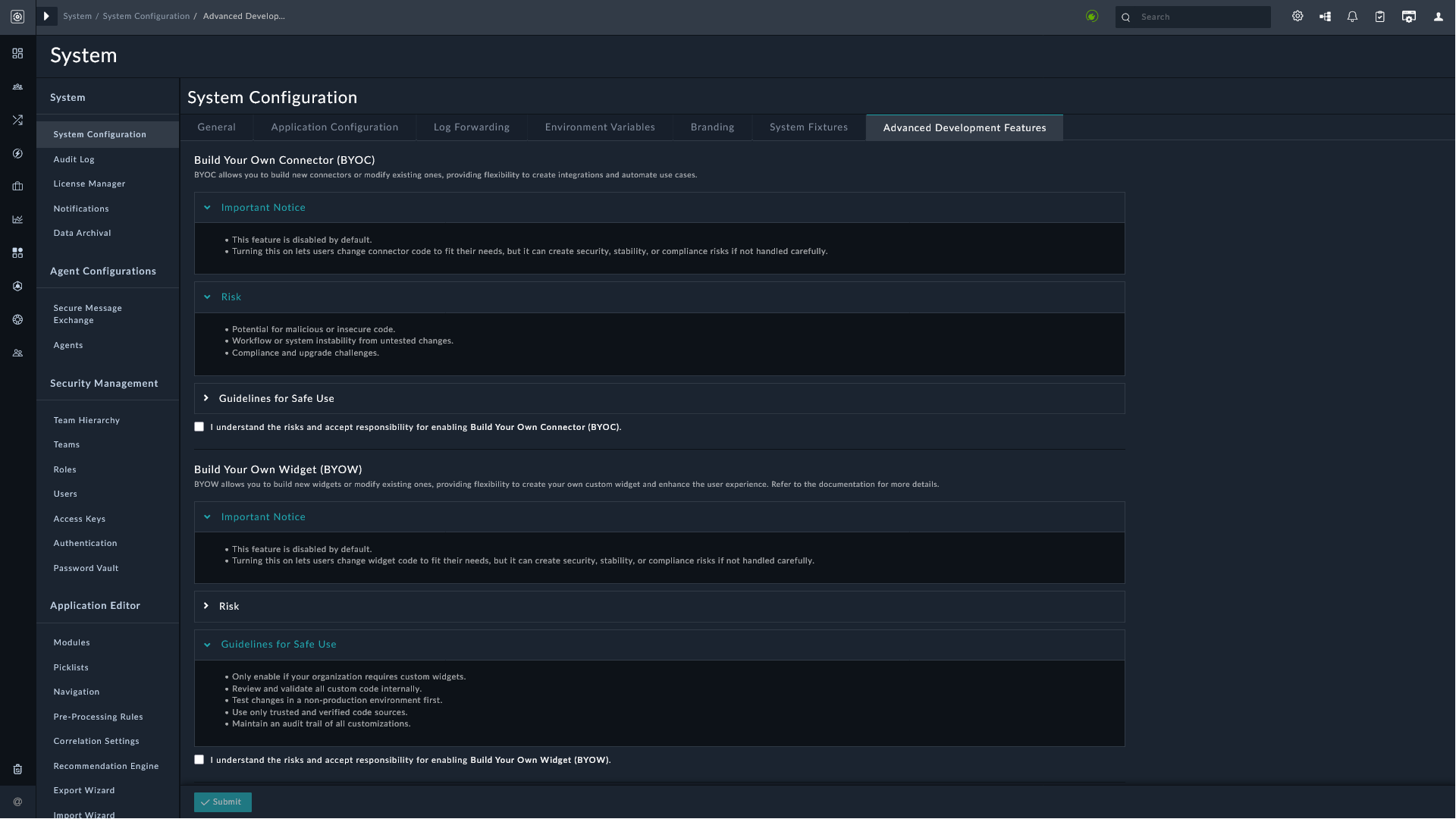Open the dashboard grid icon in left sidebar
This screenshot has height=819, width=1456.
click(17, 53)
